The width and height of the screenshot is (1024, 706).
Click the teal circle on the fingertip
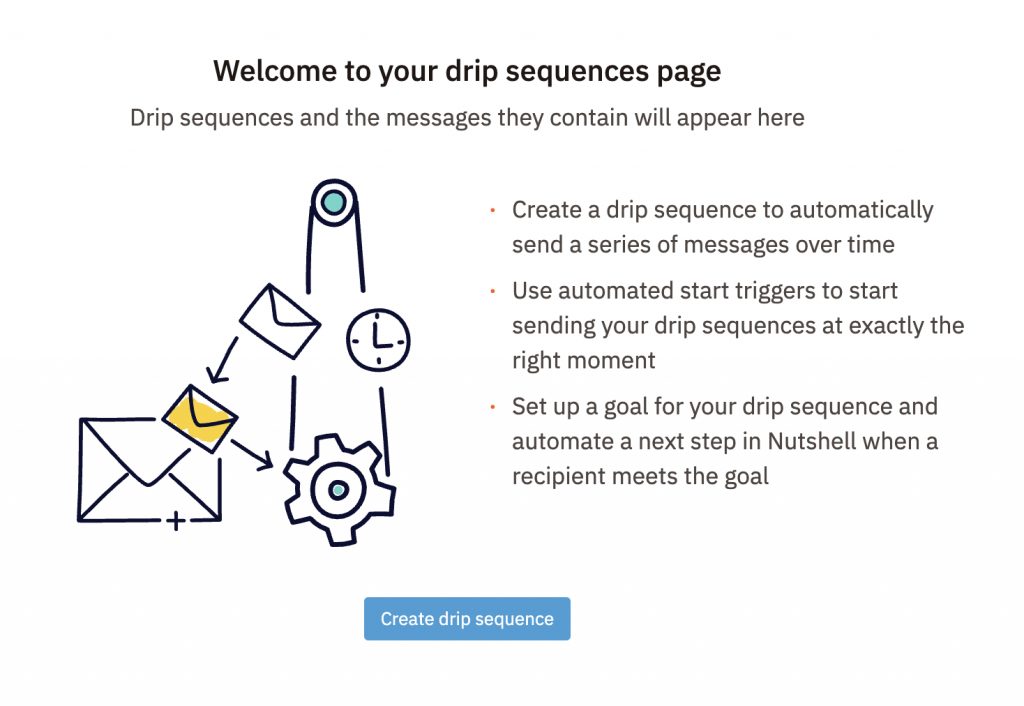[x=334, y=202]
